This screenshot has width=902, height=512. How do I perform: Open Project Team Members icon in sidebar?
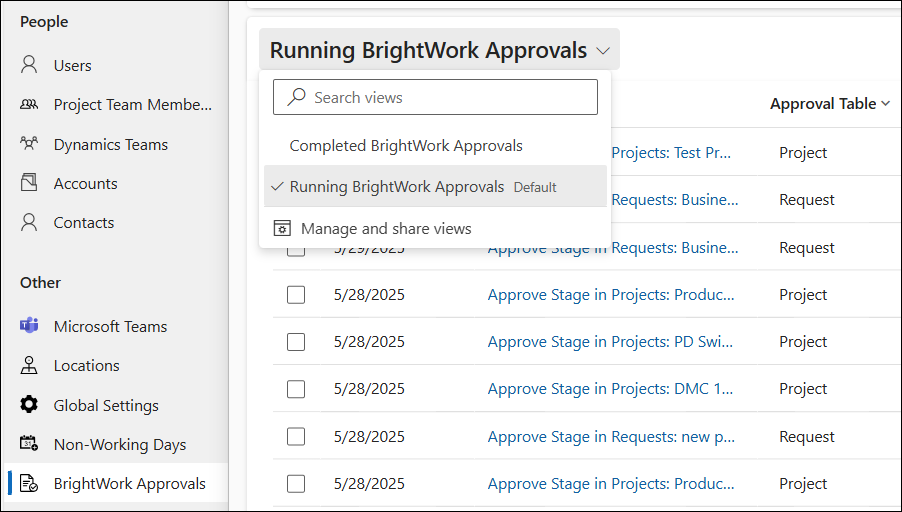tap(29, 105)
